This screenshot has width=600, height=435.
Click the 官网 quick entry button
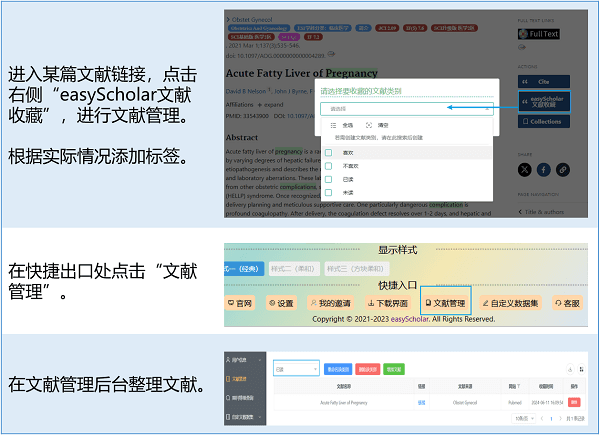[240, 303]
